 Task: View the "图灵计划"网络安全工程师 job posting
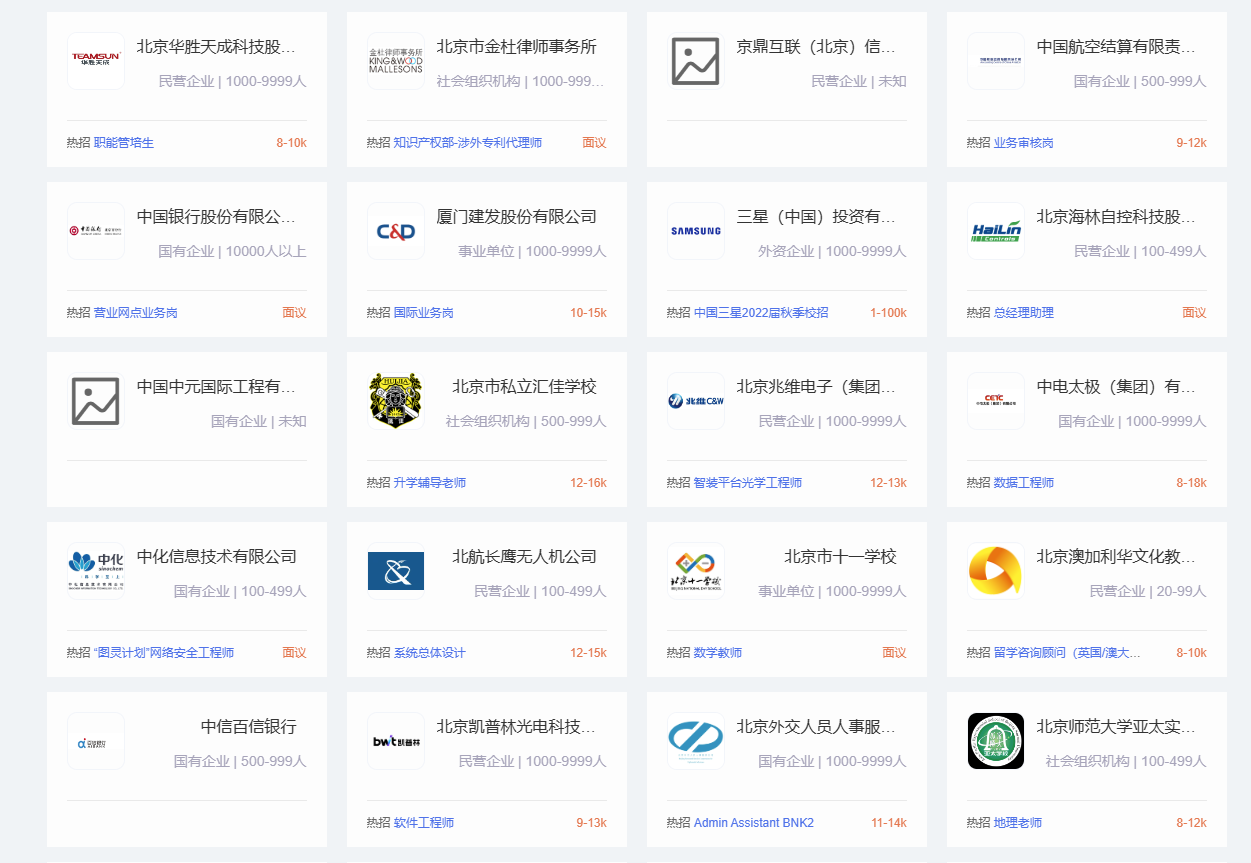(164, 653)
